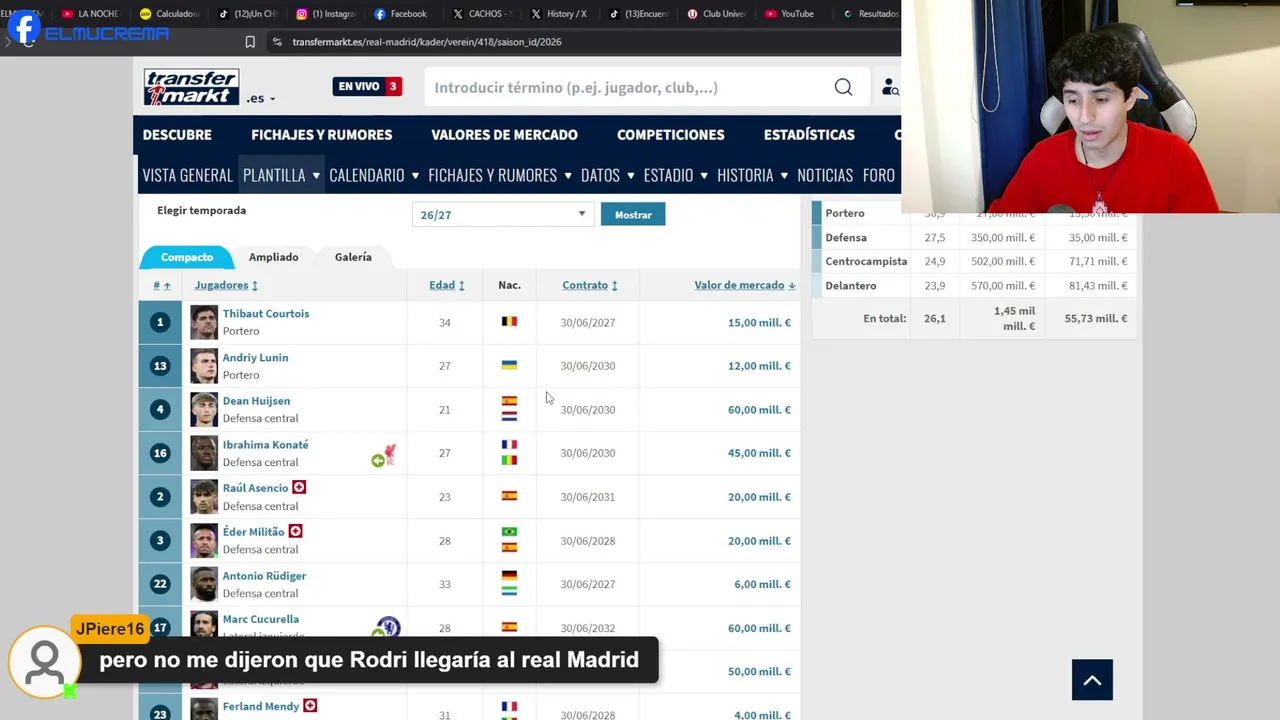Click the back-to-top arrow button
This screenshot has height=720, width=1280.
1092,680
